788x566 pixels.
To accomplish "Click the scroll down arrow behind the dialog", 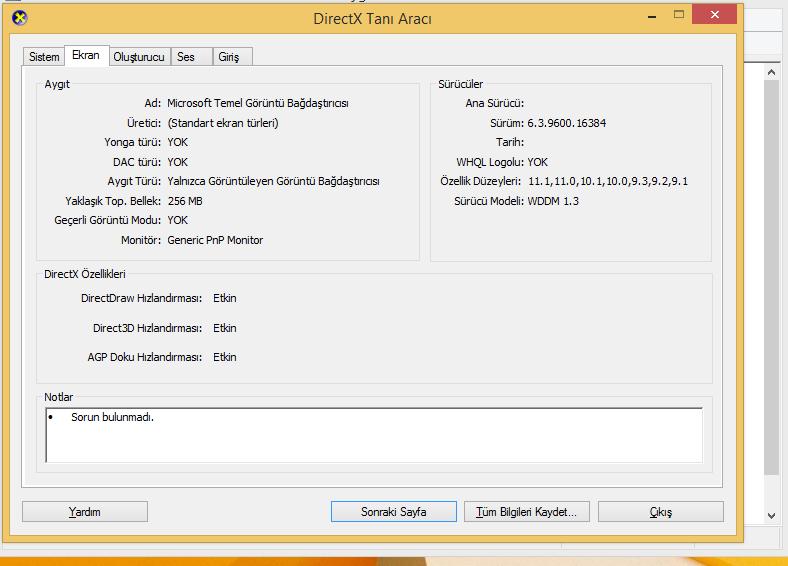I will 771,515.
